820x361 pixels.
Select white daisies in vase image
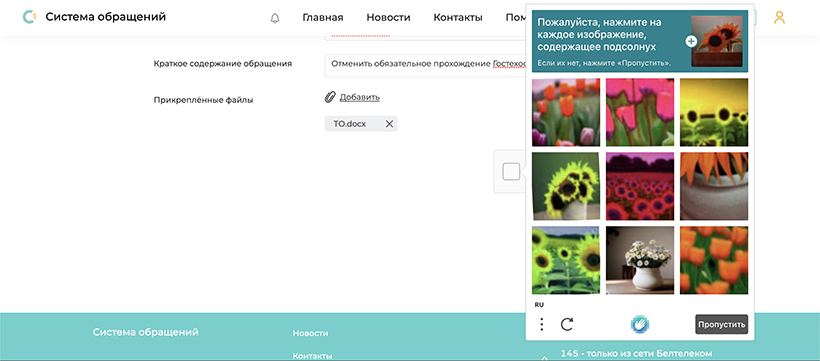coord(640,260)
